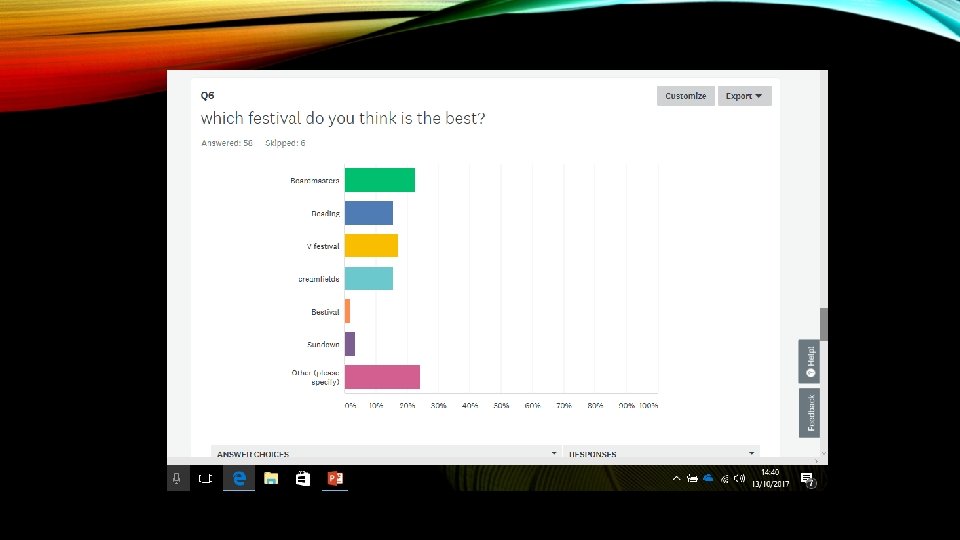Image resolution: width=960 pixels, height=540 pixels.
Task: Click the 'Answered: 56' text
Action: point(227,143)
